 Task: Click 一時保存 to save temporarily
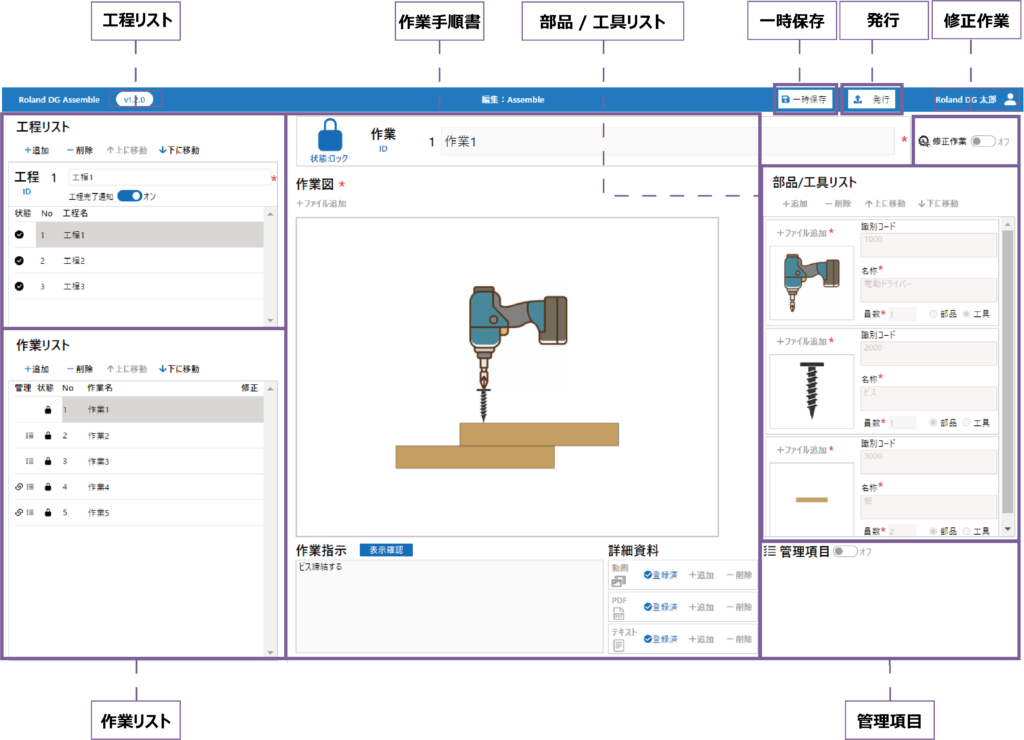(x=803, y=100)
